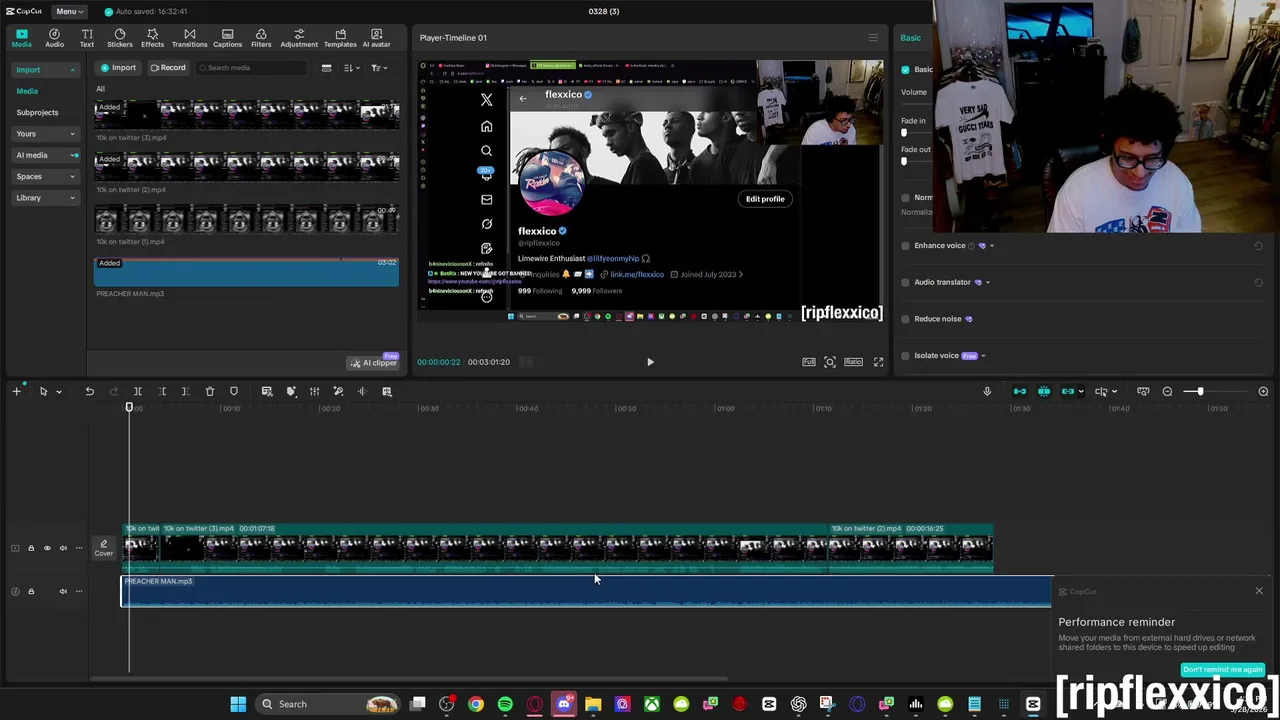Image resolution: width=1280 pixels, height=720 pixels.
Task: Open the media filter dropdown
Action: (378, 68)
